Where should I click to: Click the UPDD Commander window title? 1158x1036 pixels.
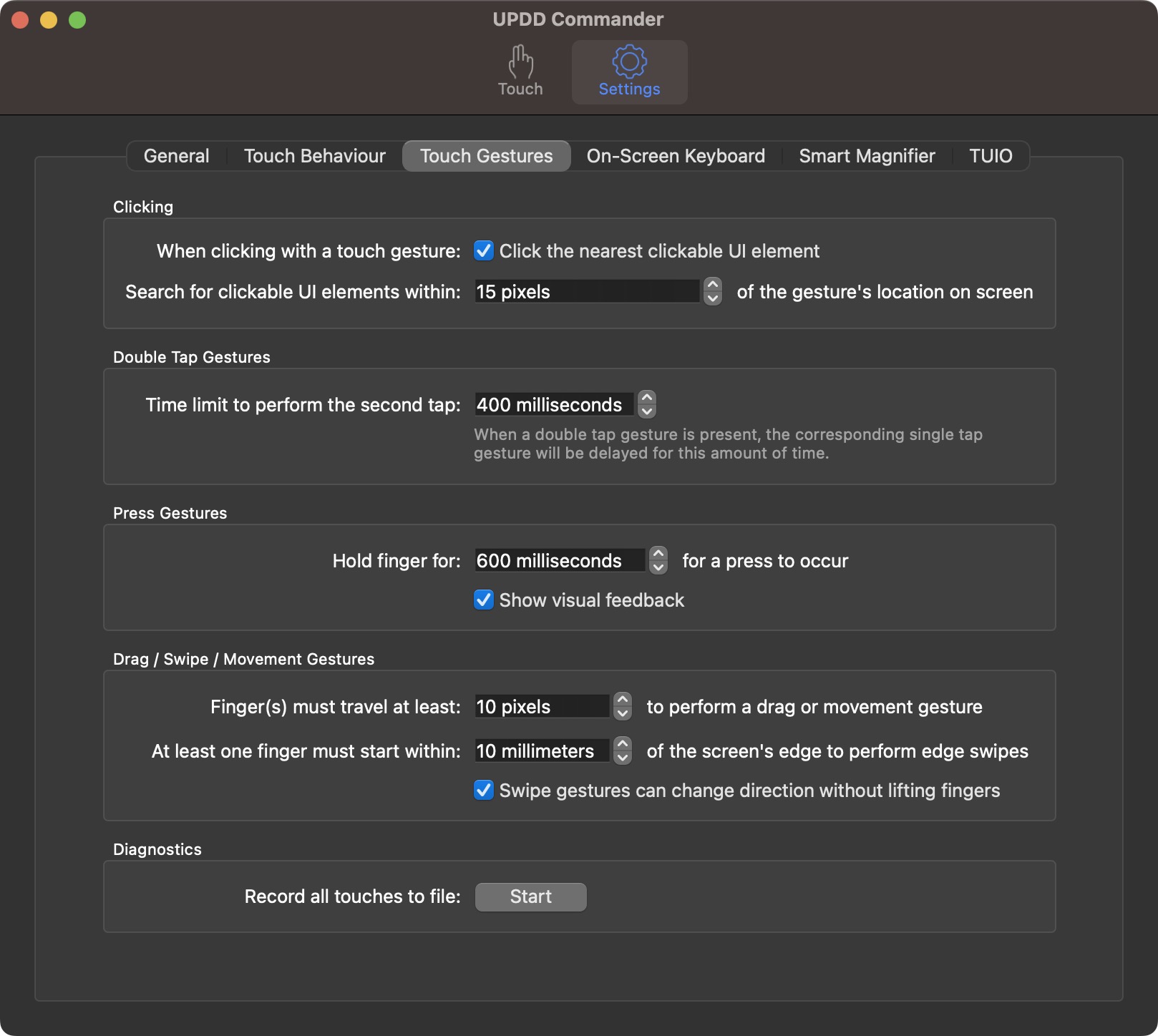(x=578, y=19)
